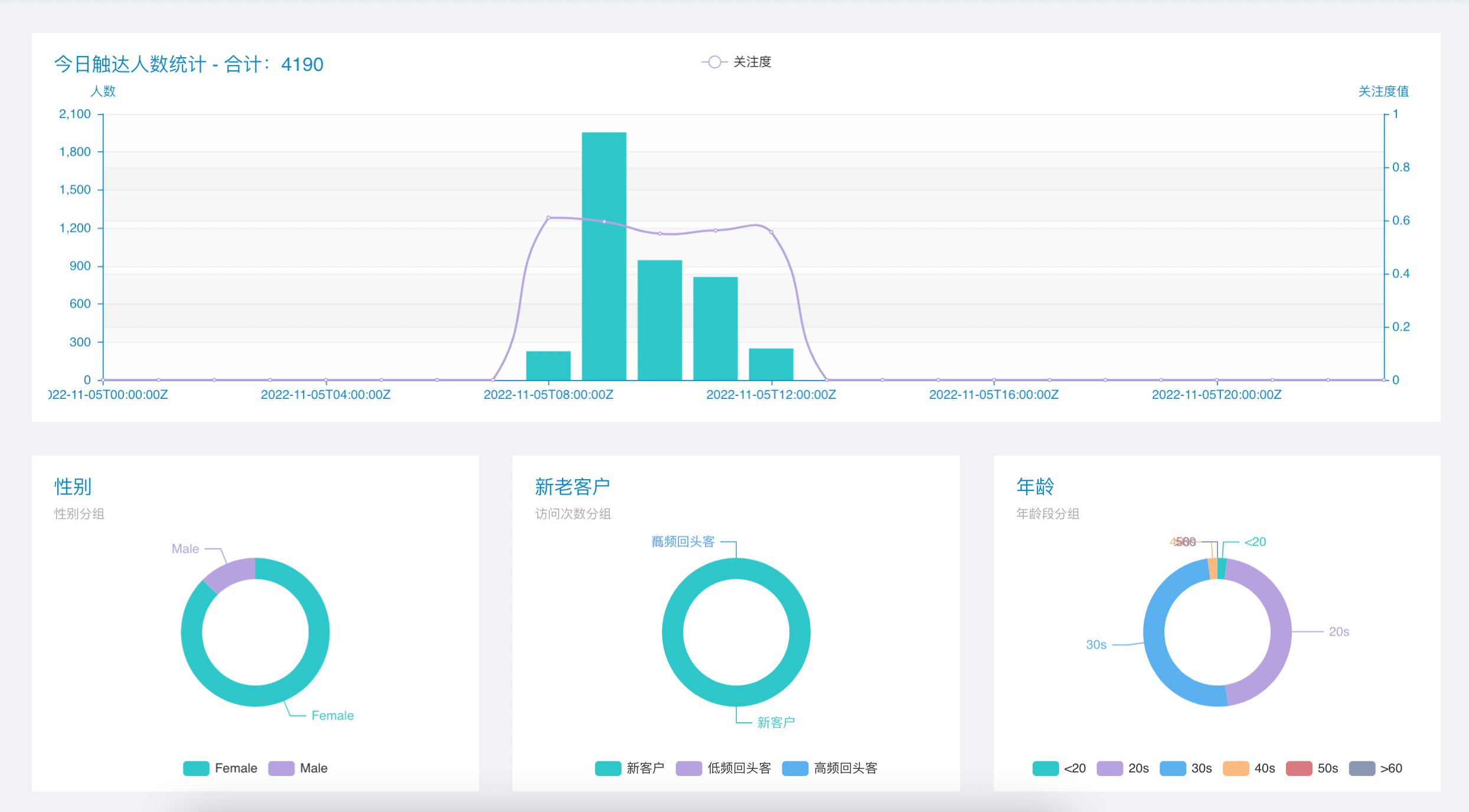Viewport: 1469px width, 812px height.
Task: Click the 年龄段分组 subtitle
Action: (1047, 514)
